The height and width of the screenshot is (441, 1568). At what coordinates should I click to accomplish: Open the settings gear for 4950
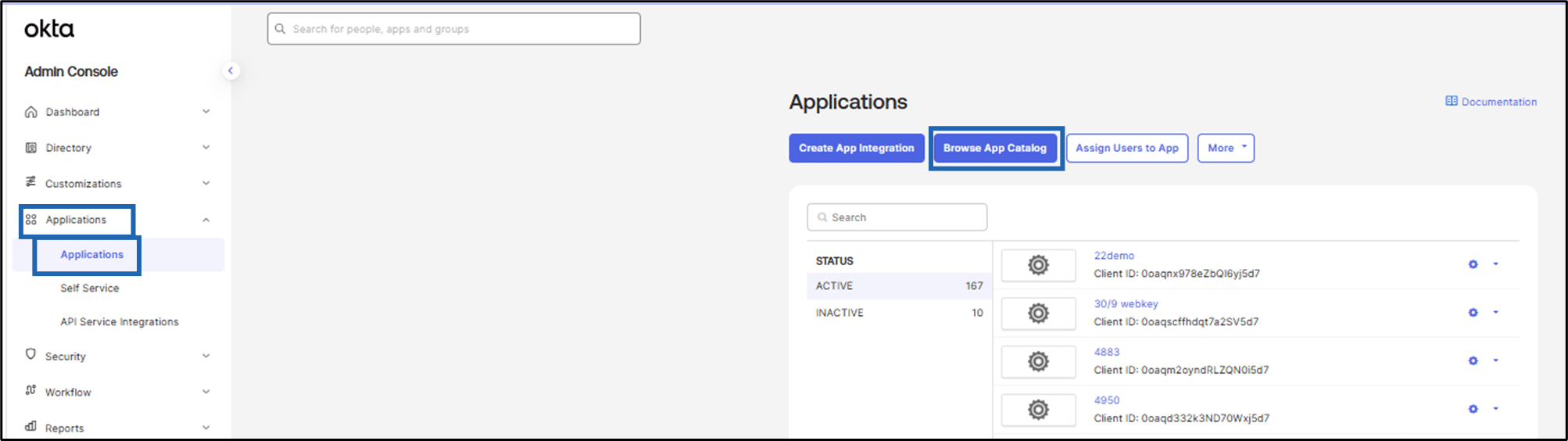pos(1473,409)
